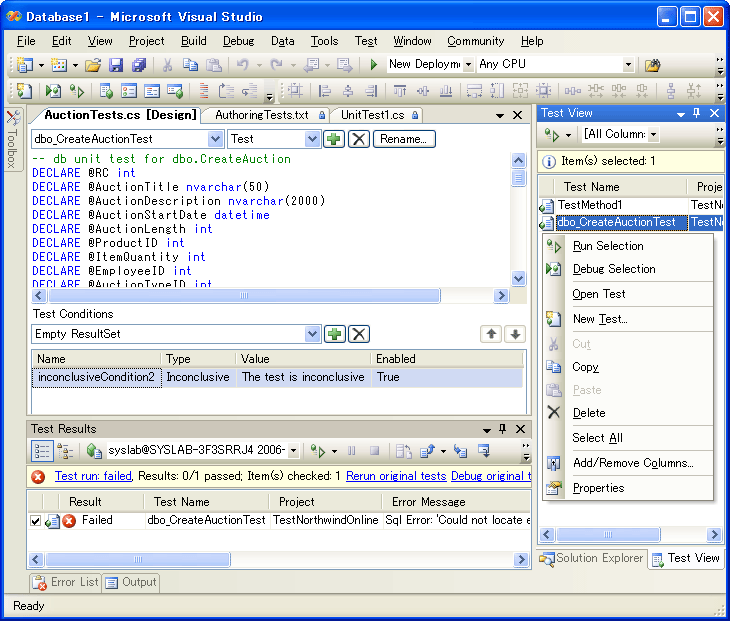Click the Pause run icon in Test Results
This screenshot has height=621, width=730.
point(351,451)
